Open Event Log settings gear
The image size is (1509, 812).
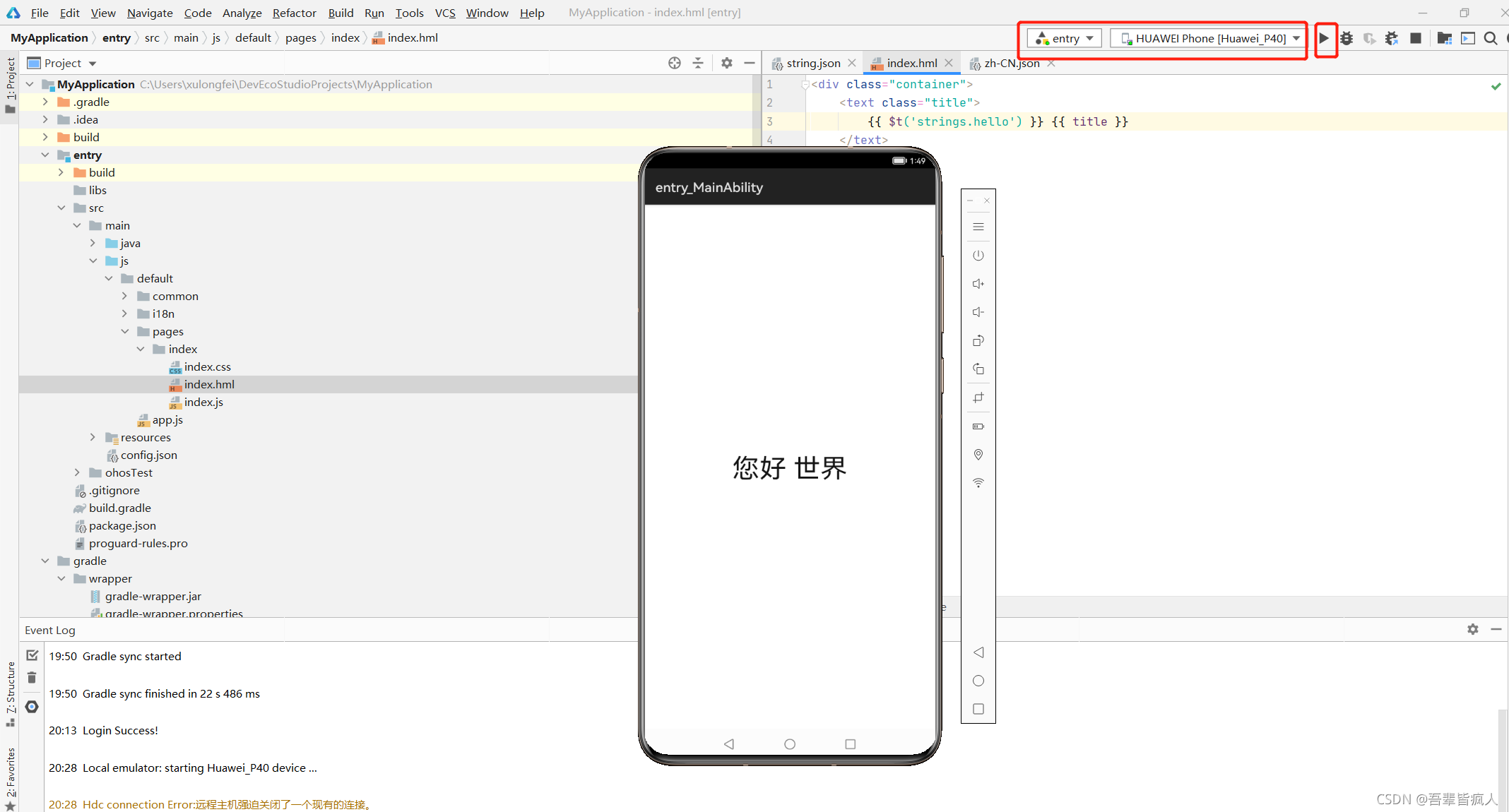1473,629
